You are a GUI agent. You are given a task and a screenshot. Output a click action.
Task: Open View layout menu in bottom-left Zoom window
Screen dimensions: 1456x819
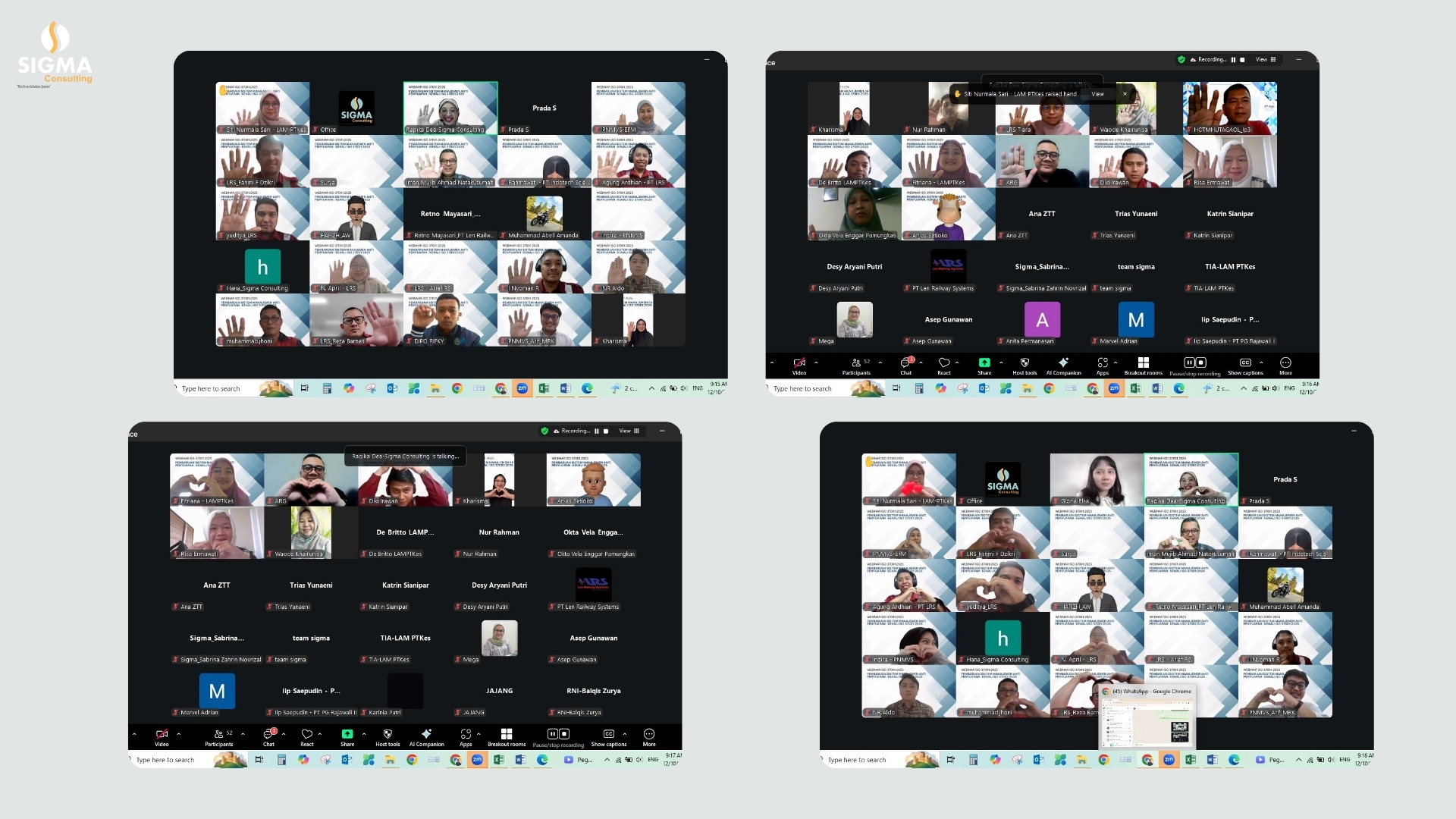pyautogui.click(x=629, y=431)
